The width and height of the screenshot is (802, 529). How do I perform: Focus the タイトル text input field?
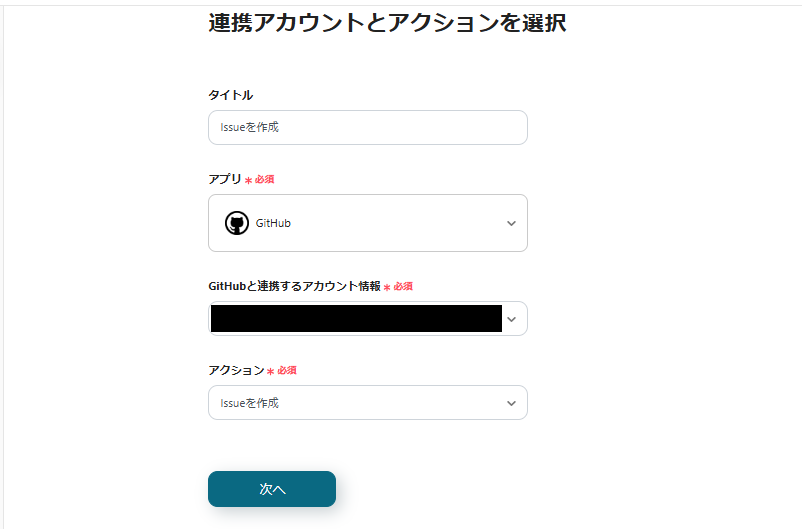point(367,127)
